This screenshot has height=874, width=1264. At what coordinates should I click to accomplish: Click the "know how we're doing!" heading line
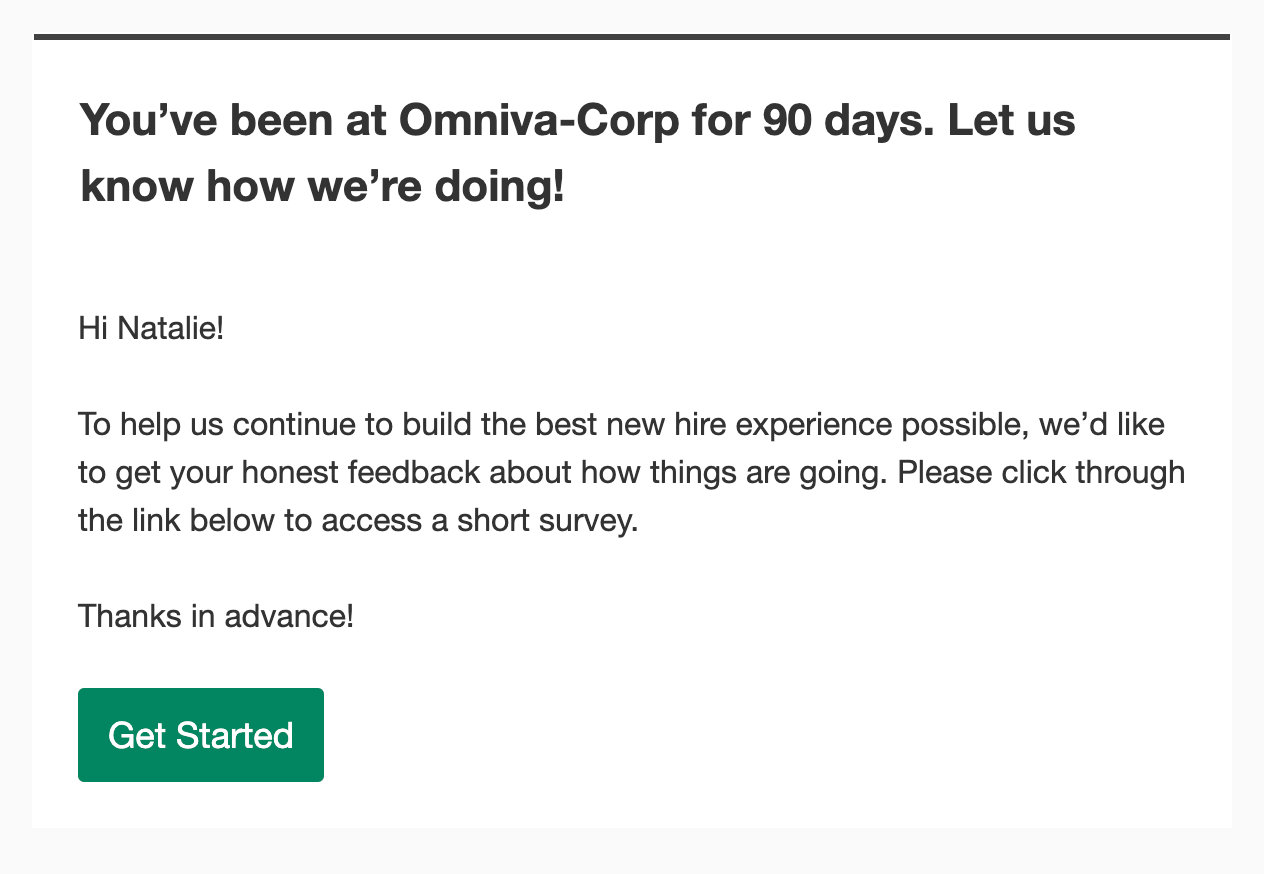point(323,187)
